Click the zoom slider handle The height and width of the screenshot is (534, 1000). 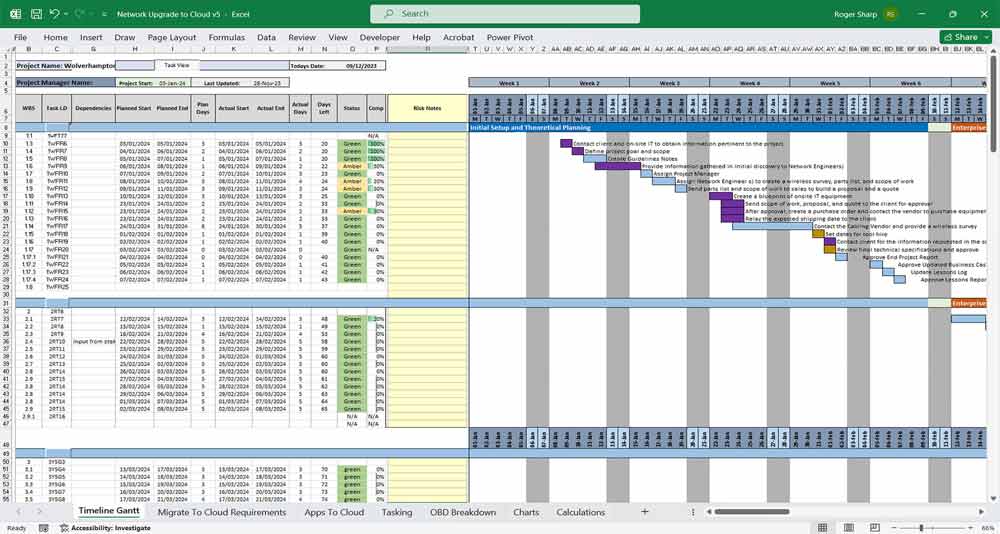[x=921, y=528]
